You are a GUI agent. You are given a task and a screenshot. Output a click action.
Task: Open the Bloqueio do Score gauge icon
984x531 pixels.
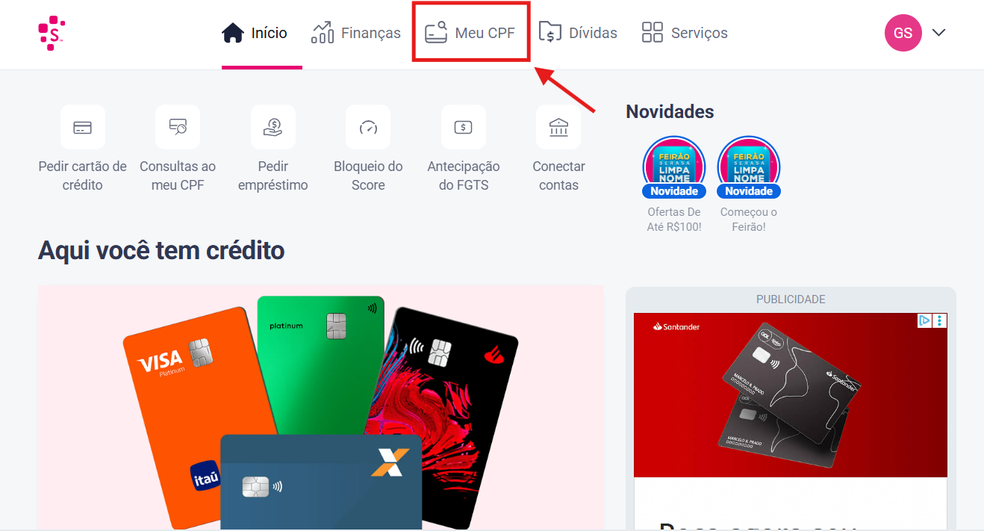[x=368, y=127]
